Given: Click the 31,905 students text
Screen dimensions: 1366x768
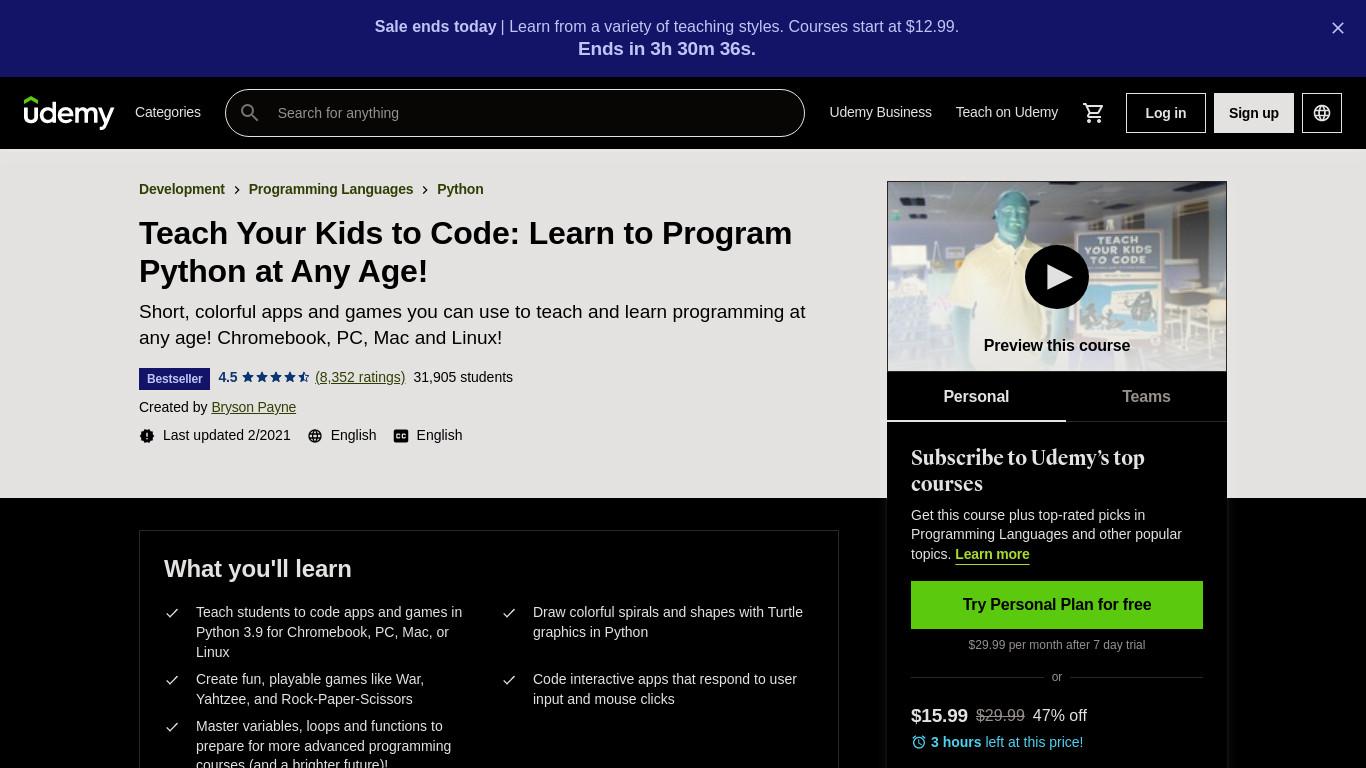Looking at the screenshot, I should point(463,377).
